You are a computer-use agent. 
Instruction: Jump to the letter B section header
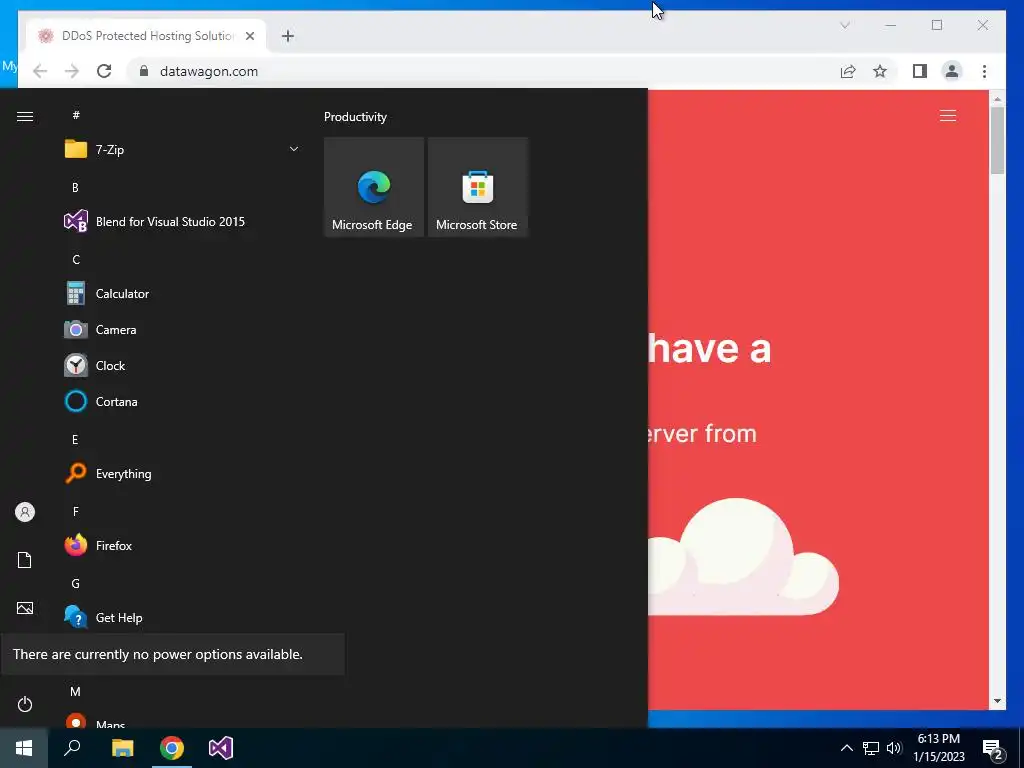75,188
